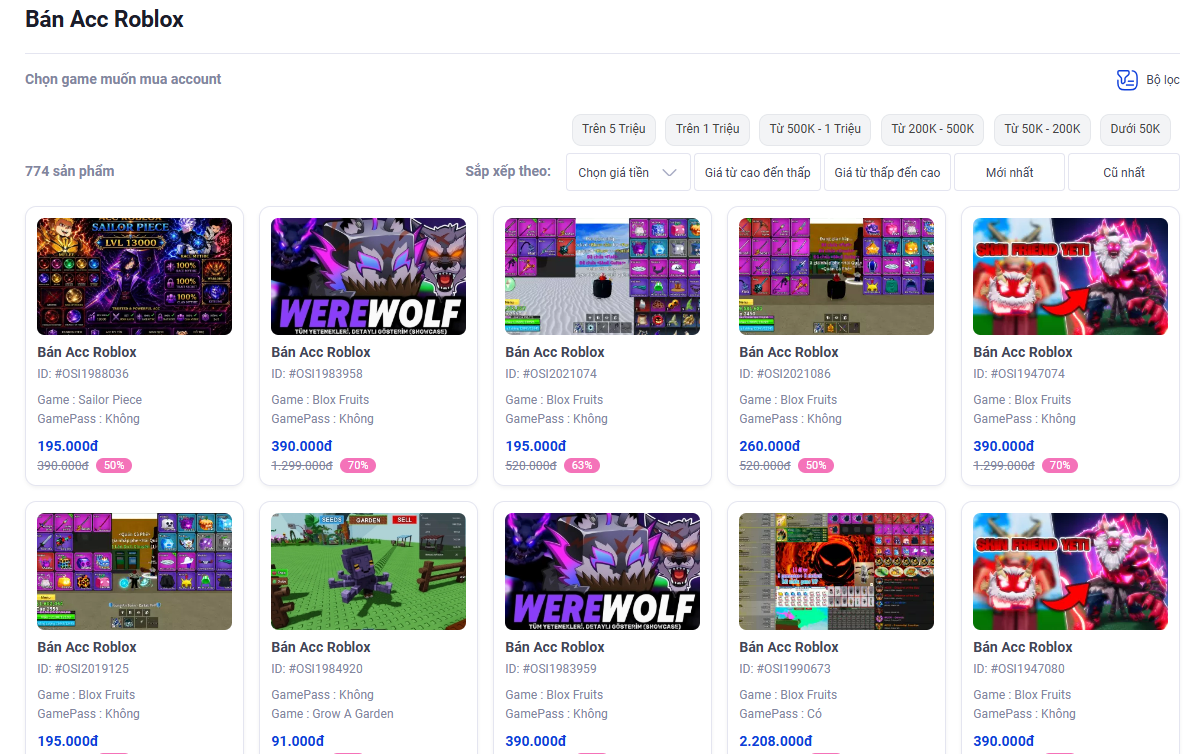Open thumbnail of account #OSI2021086
Viewport: 1192px width, 754px height.
[836, 277]
